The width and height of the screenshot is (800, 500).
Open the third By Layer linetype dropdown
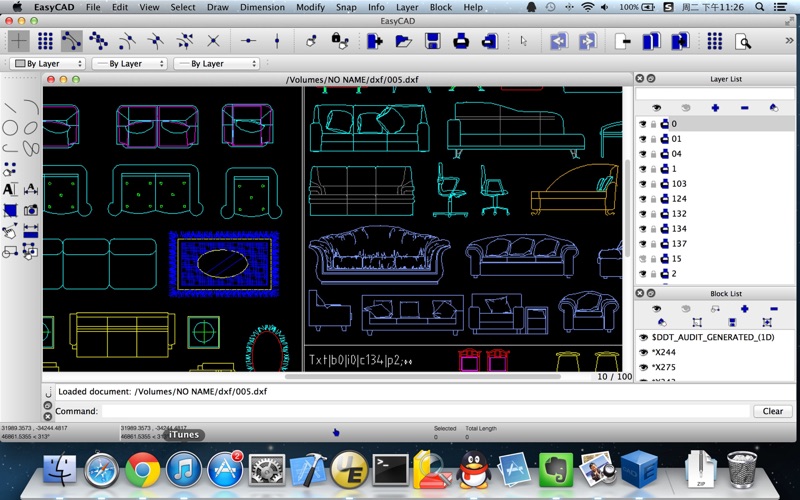tap(217, 64)
